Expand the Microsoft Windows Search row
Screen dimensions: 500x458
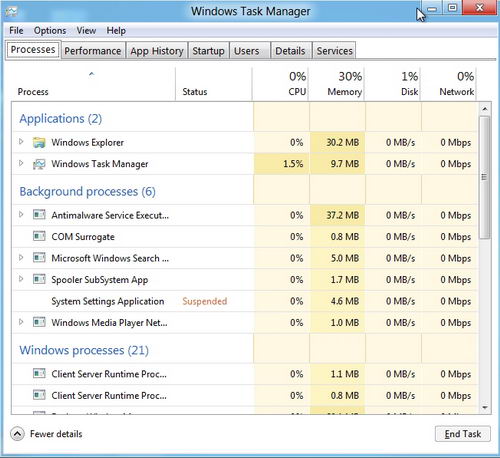tap(21, 257)
